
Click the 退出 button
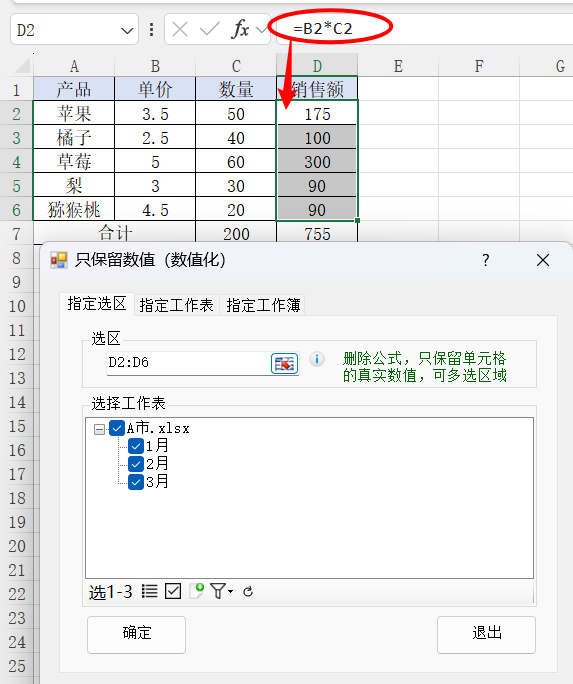486,634
